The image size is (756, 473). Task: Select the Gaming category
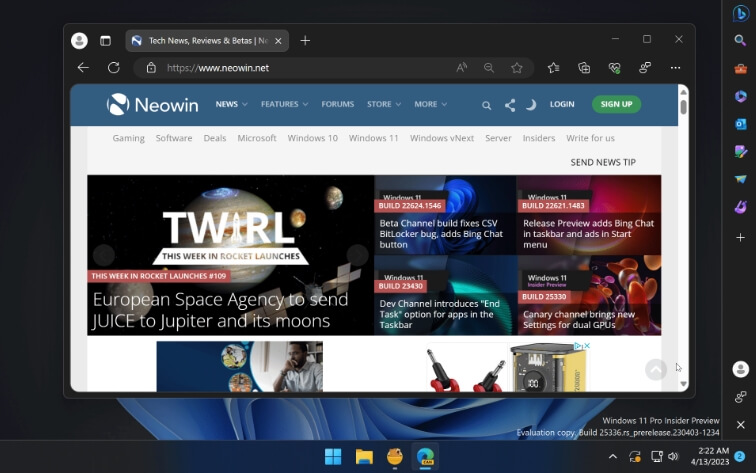point(128,138)
